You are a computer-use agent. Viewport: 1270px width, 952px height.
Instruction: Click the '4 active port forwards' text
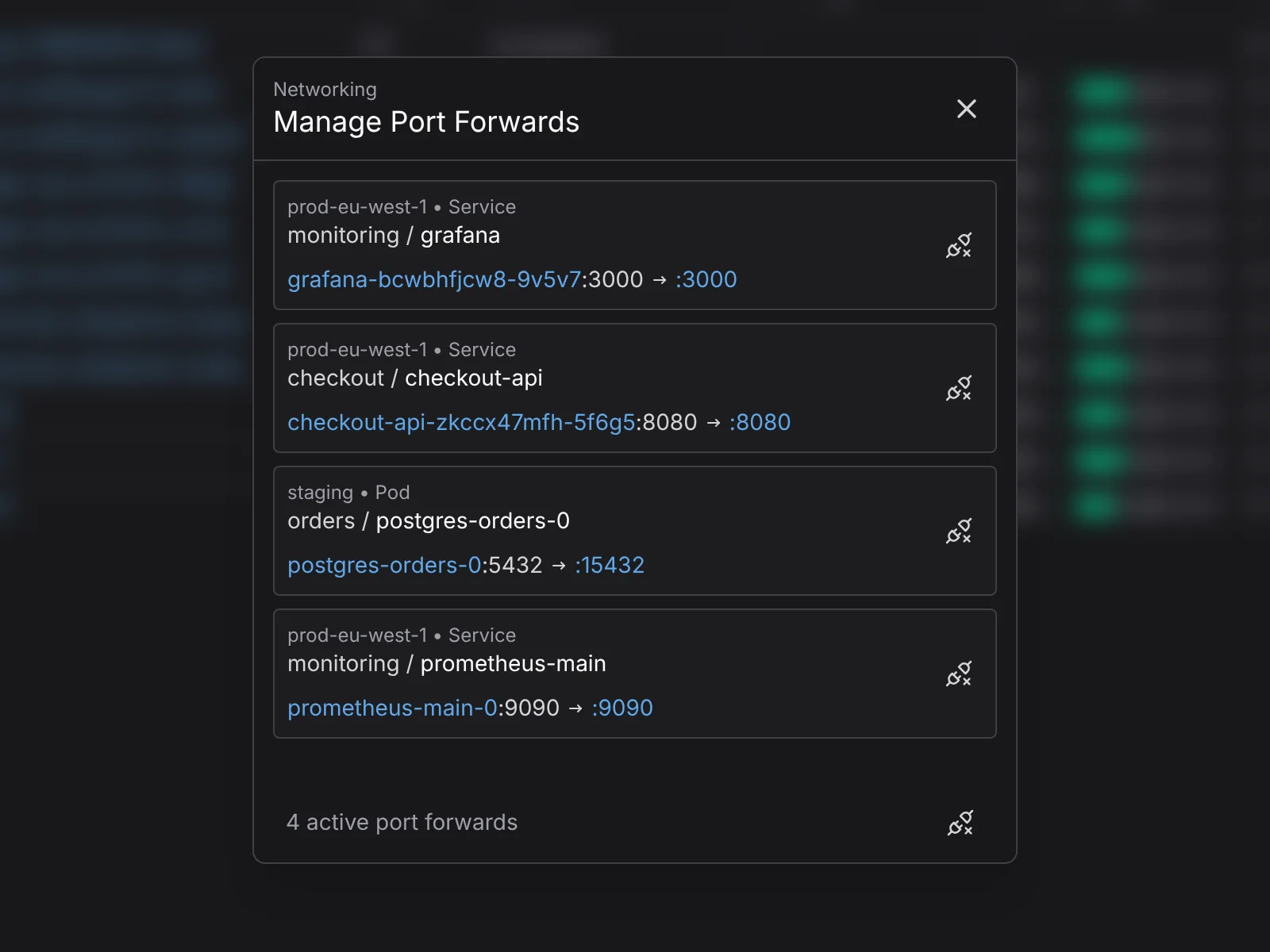click(x=402, y=823)
